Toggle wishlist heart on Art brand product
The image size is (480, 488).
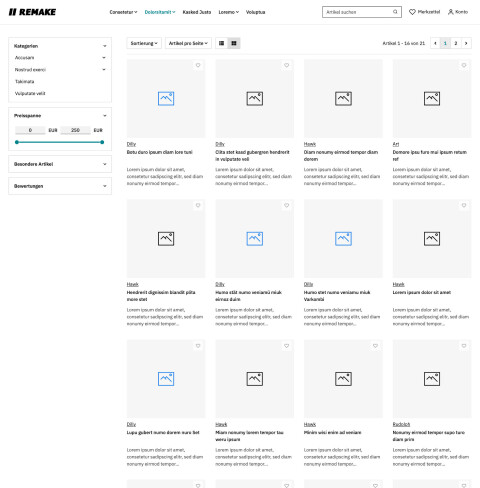(464, 65)
